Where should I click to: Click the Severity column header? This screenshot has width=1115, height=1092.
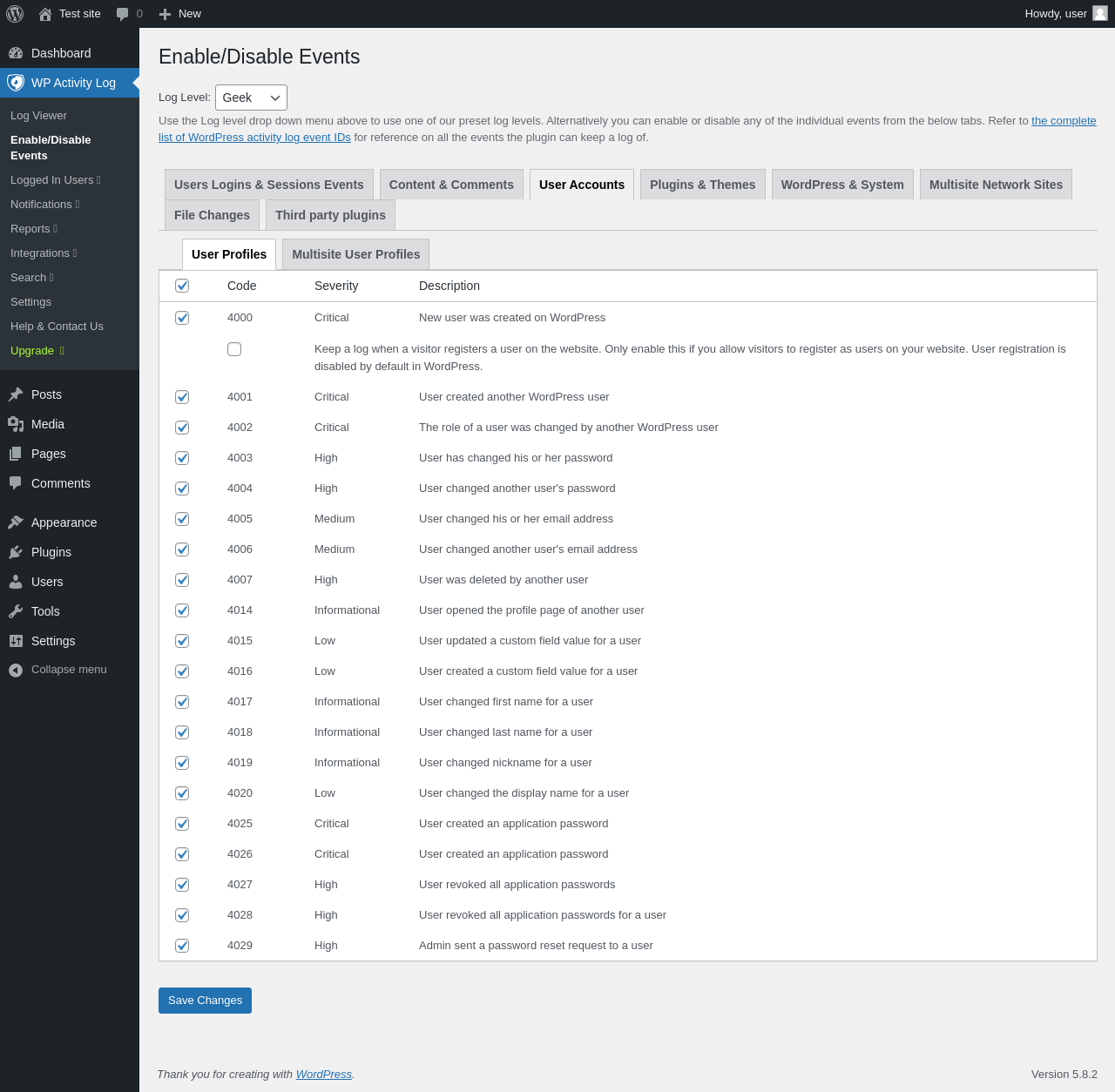pyautogui.click(x=336, y=286)
